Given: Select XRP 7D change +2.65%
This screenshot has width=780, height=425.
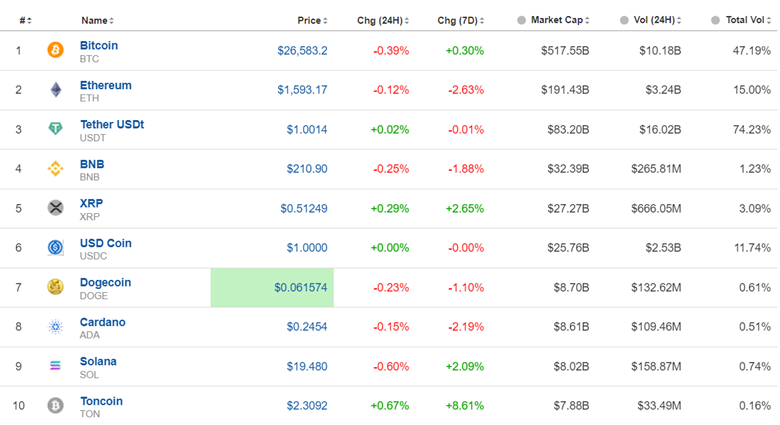Looking at the screenshot, I should (x=465, y=209).
